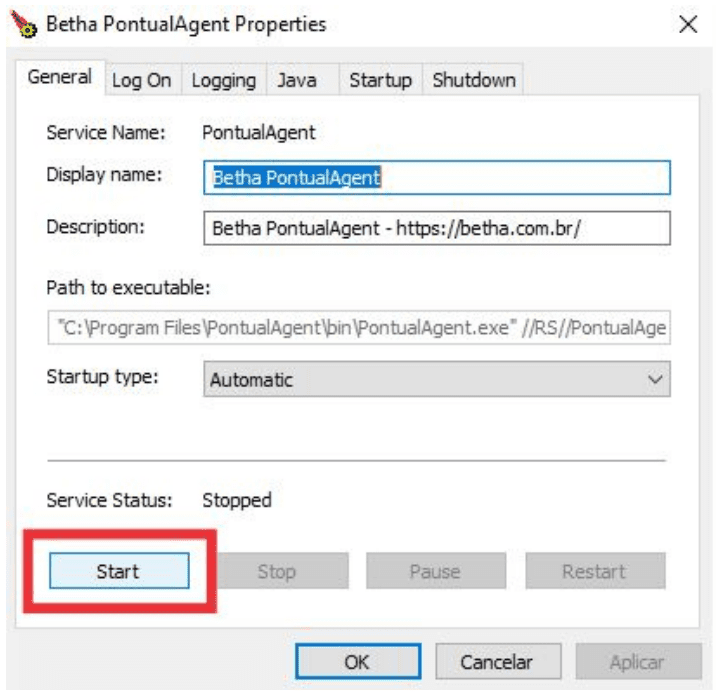Switch to the Startup tab

click(380, 81)
